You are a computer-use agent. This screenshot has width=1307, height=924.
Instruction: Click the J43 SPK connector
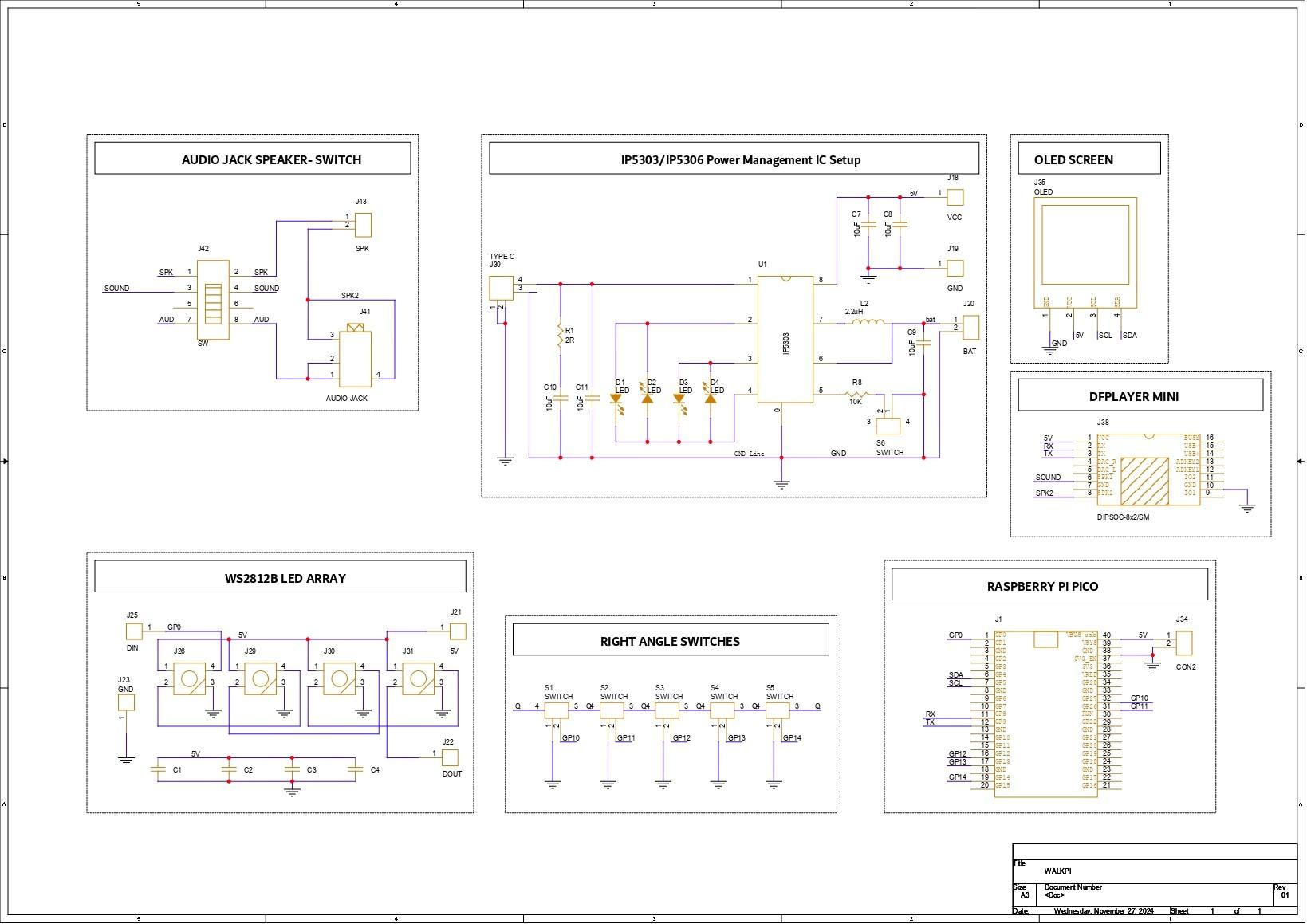[x=364, y=225]
